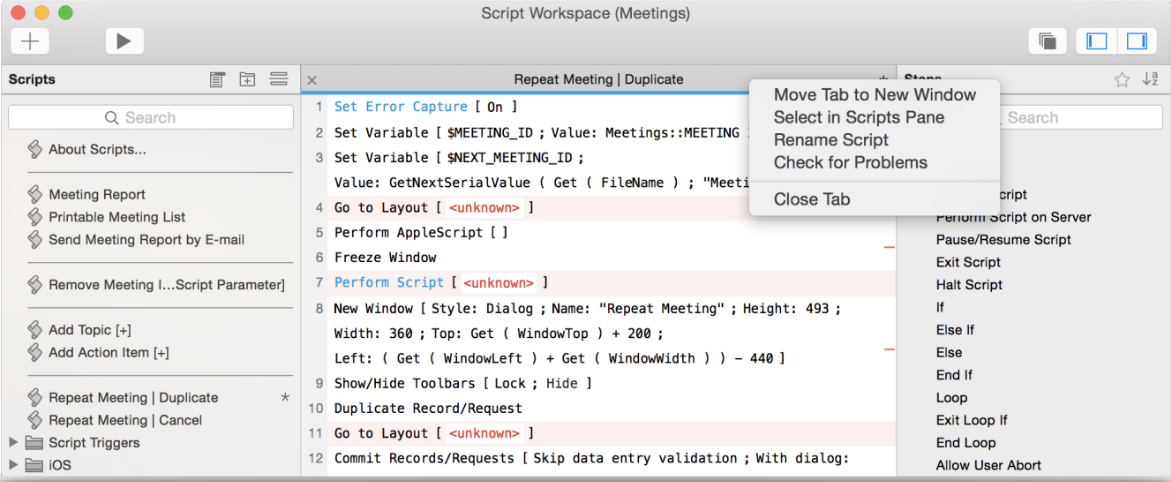
Task: Select the Pause/Resume Script step
Action: click(1003, 240)
